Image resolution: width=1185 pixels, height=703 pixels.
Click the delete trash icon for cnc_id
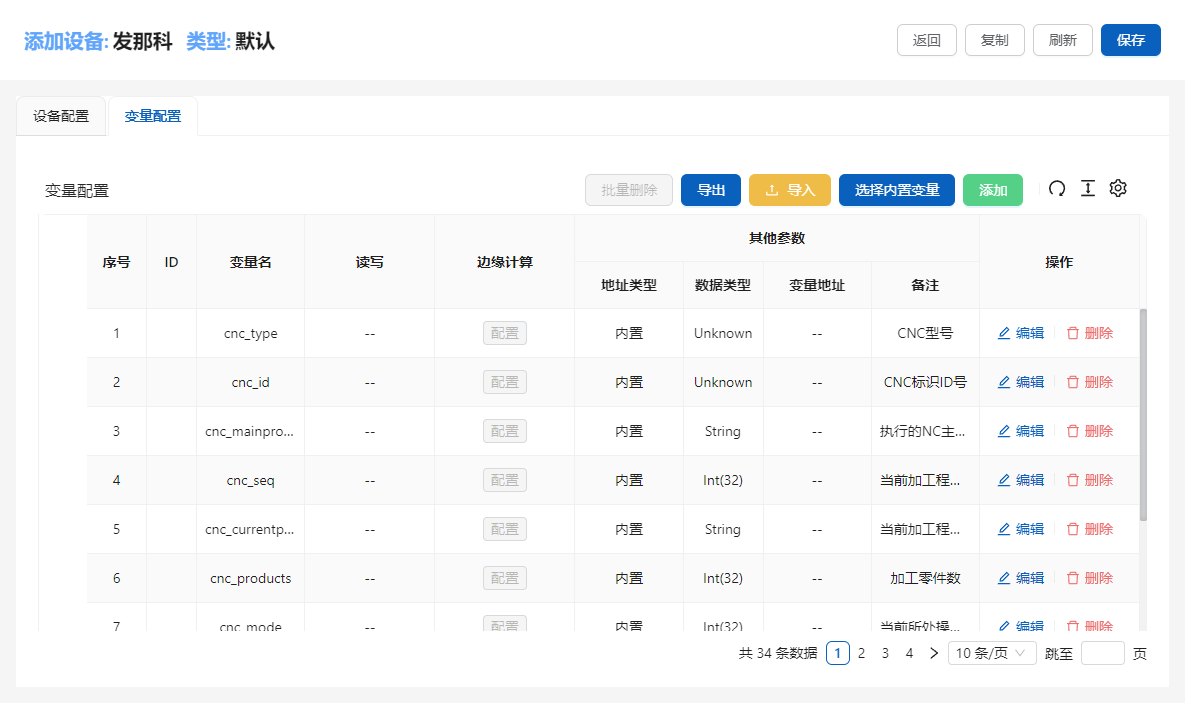pos(1073,382)
